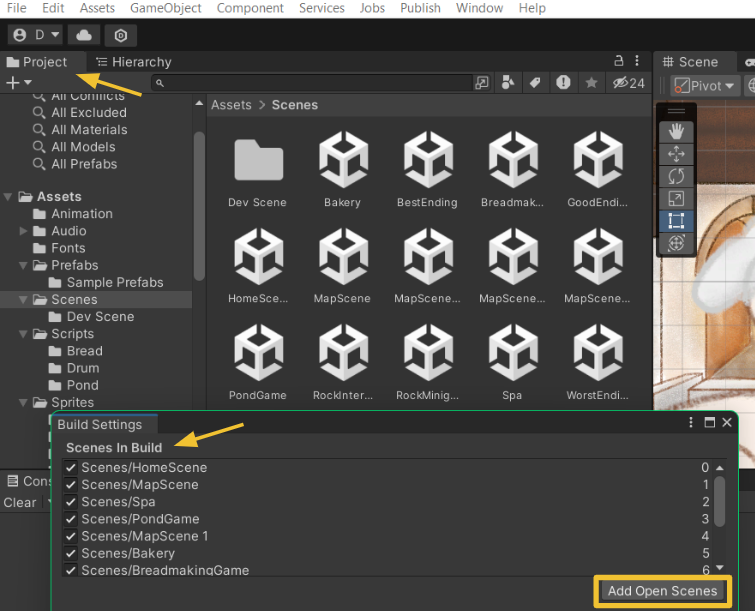Toggle the Project panel lock icon
The width and height of the screenshot is (755, 611).
[619, 61]
